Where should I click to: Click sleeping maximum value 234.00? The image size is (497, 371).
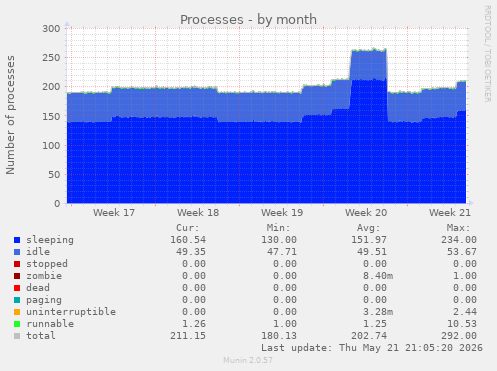click(459, 240)
